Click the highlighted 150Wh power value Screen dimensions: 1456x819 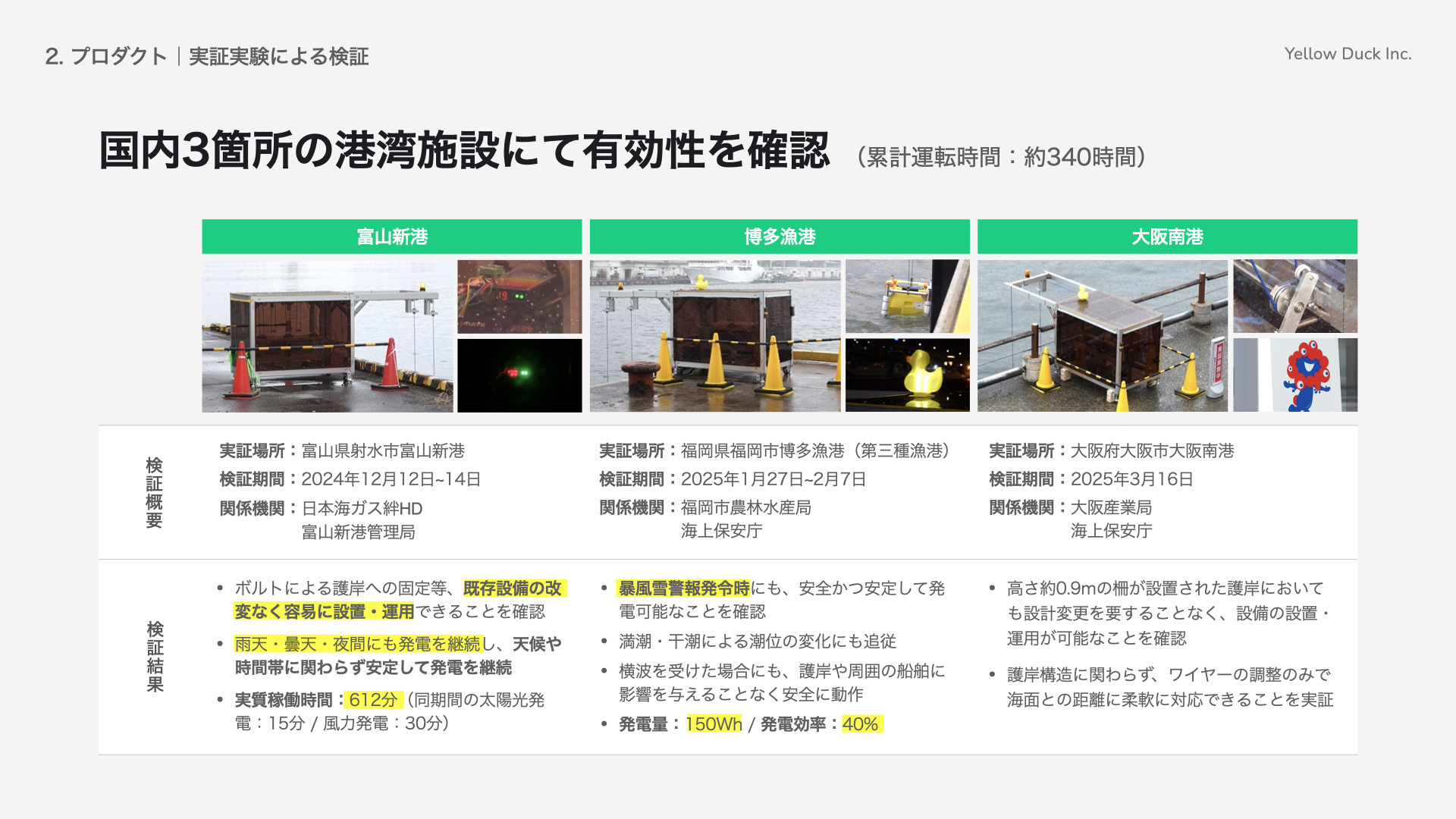[714, 724]
